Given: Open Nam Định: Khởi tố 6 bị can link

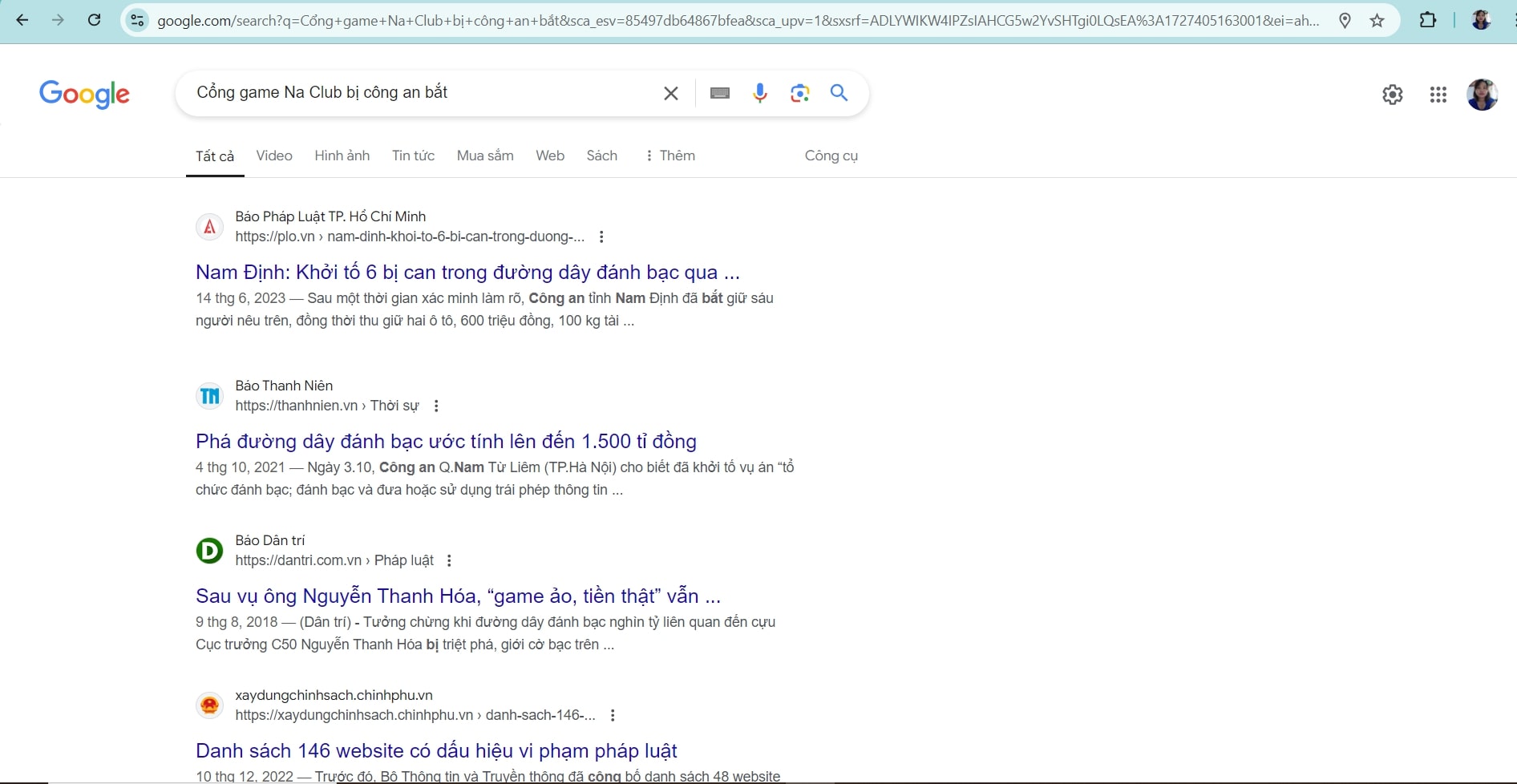Looking at the screenshot, I should pos(467,273).
